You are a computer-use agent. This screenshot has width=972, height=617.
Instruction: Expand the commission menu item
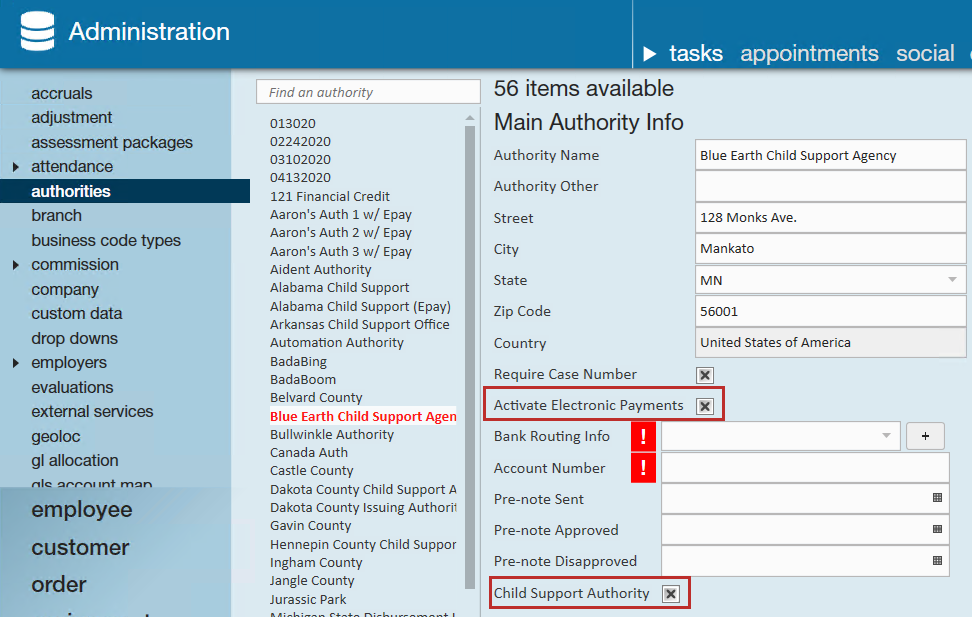coord(16,265)
